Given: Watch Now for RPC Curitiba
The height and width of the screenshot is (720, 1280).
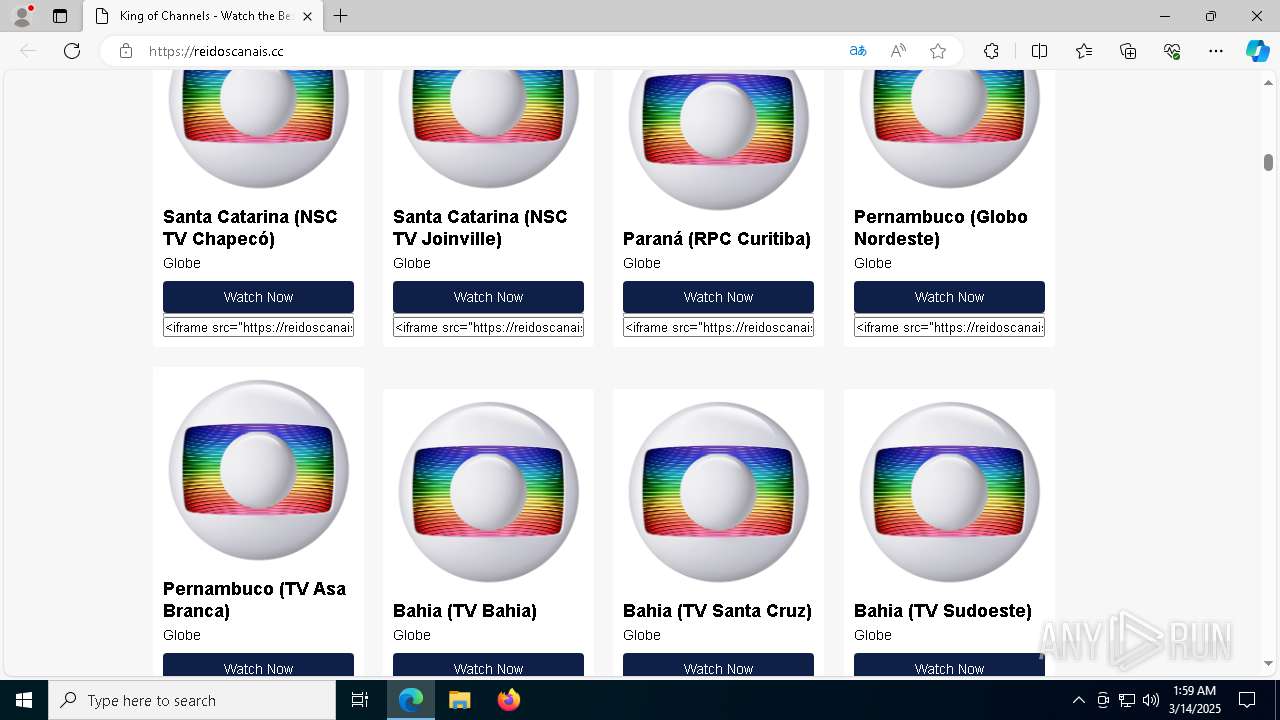Looking at the screenshot, I should point(718,297).
